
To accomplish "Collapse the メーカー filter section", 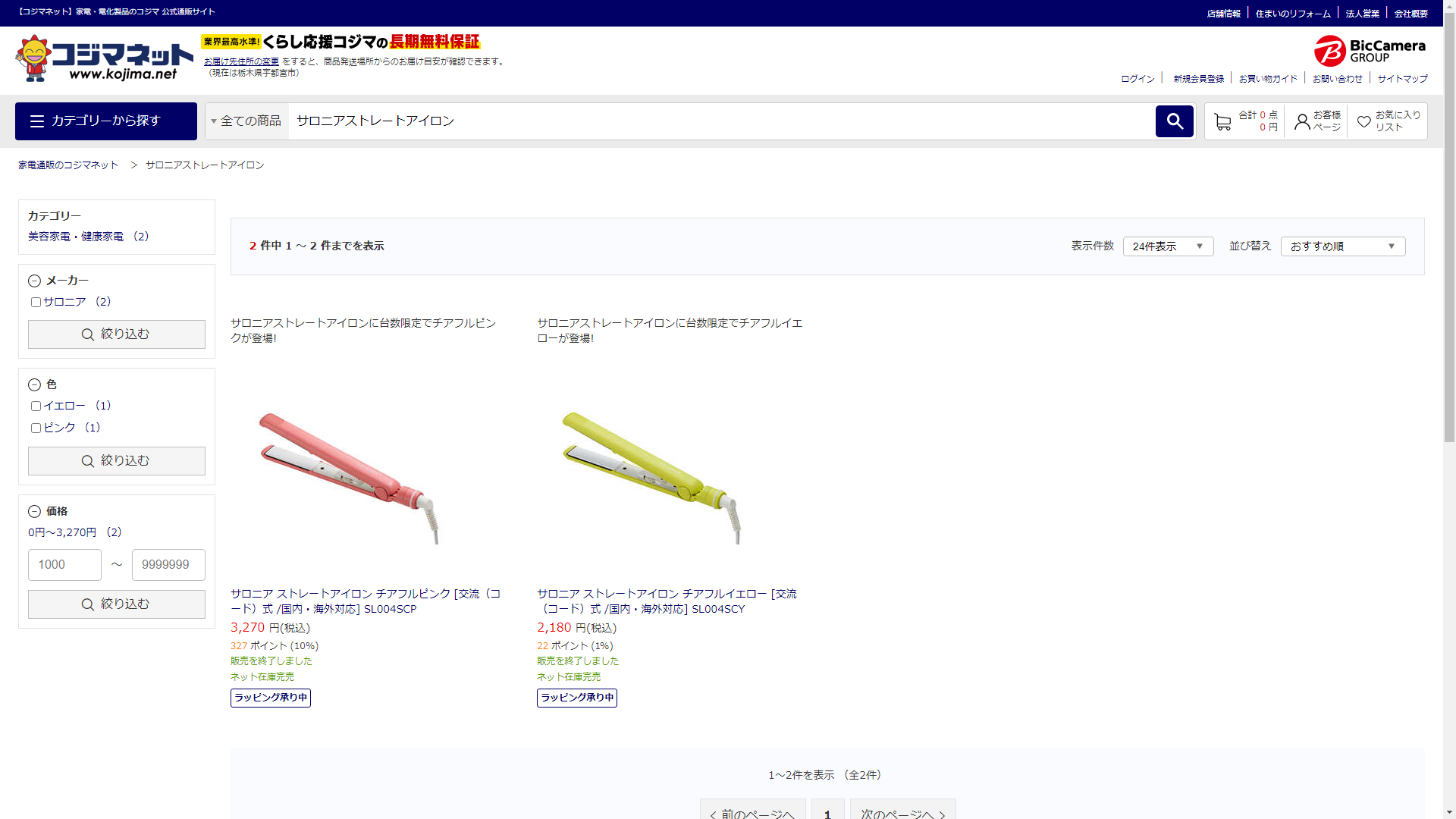I will tap(34, 281).
